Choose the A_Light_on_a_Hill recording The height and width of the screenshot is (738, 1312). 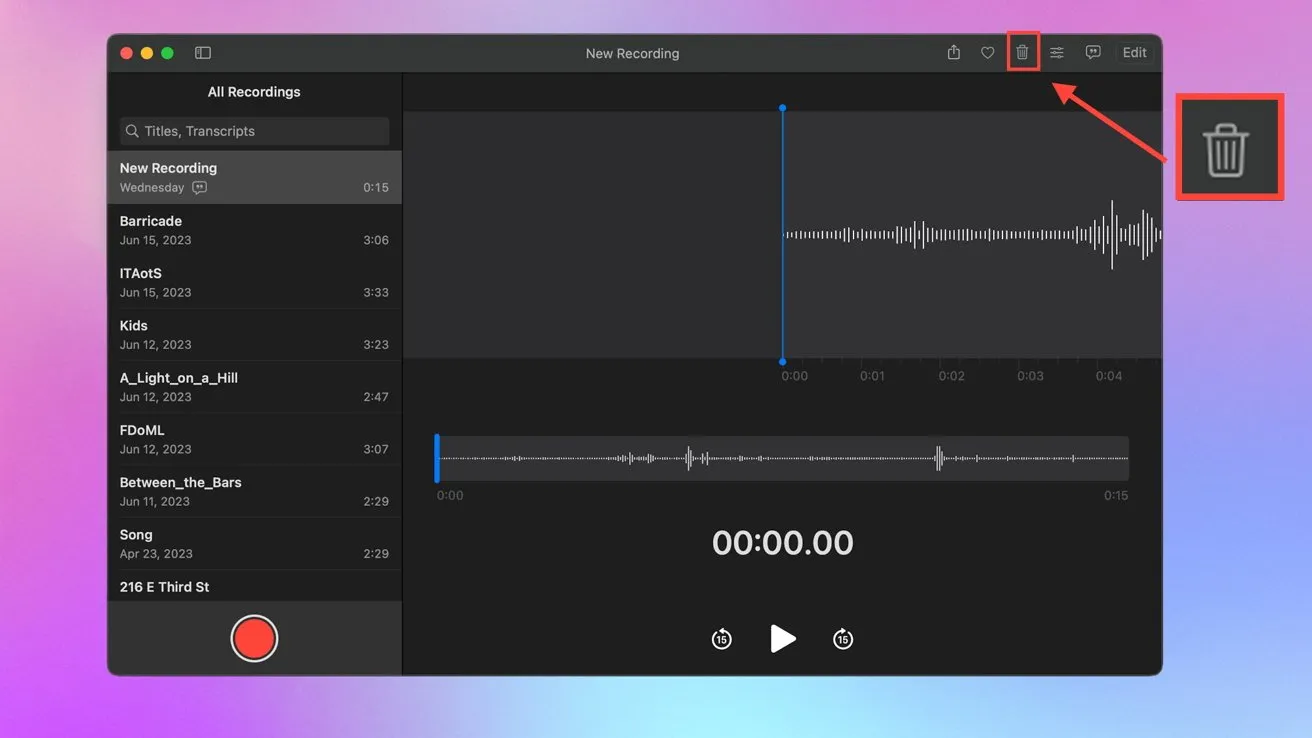tap(254, 387)
